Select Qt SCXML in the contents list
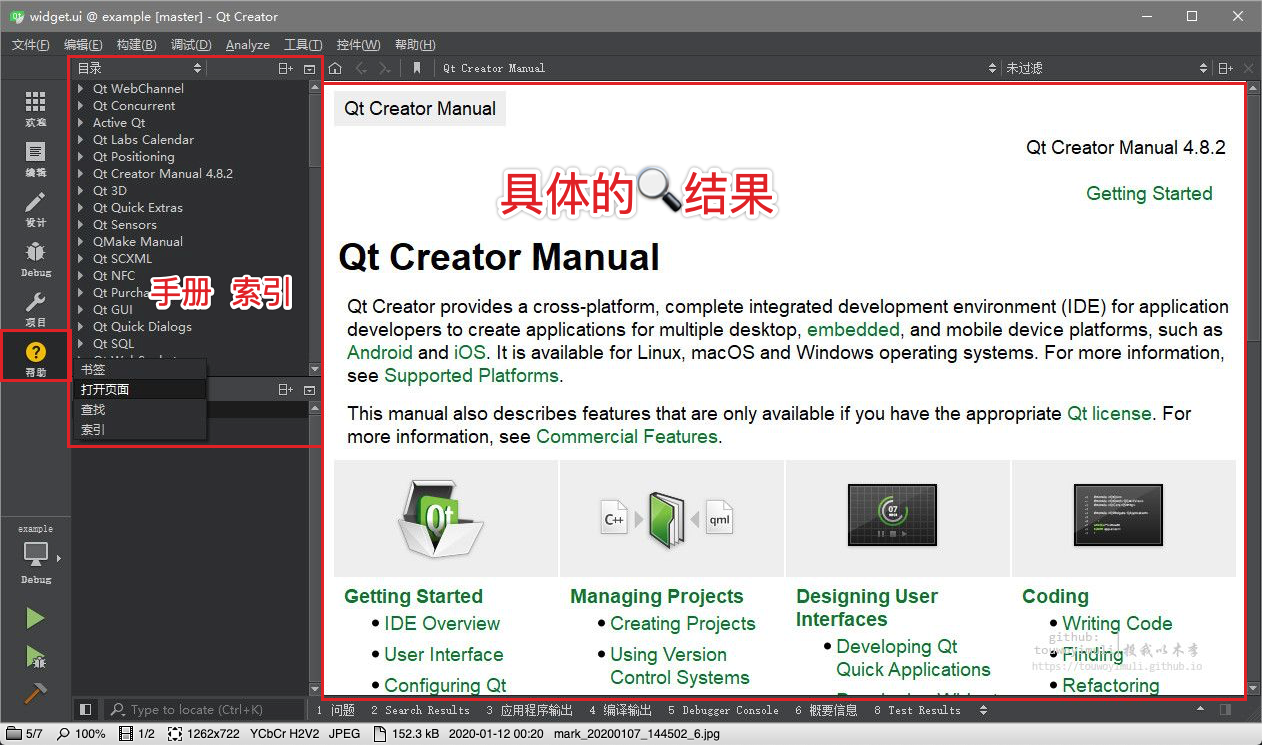Viewport: 1262px width, 745px height. pyautogui.click(x=123, y=259)
